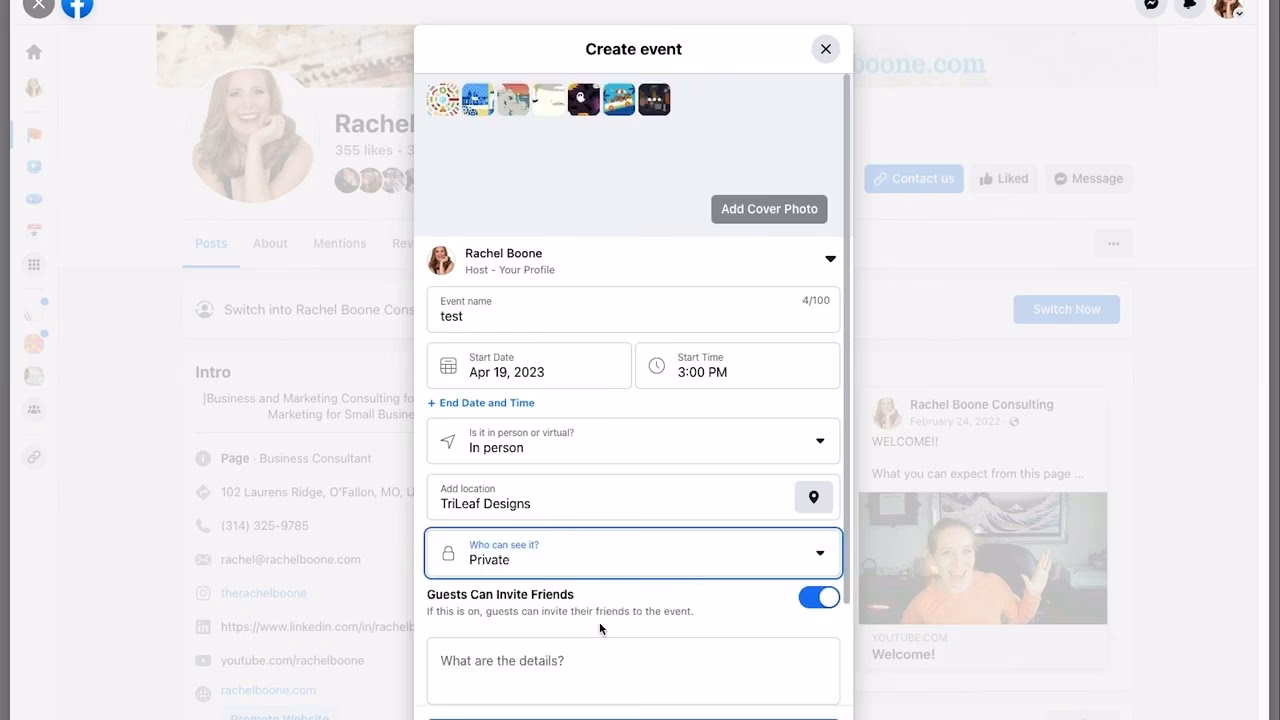Go to Home in the left sidebar
Image resolution: width=1280 pixels, height=720 pixels.
tap(34, 52)
